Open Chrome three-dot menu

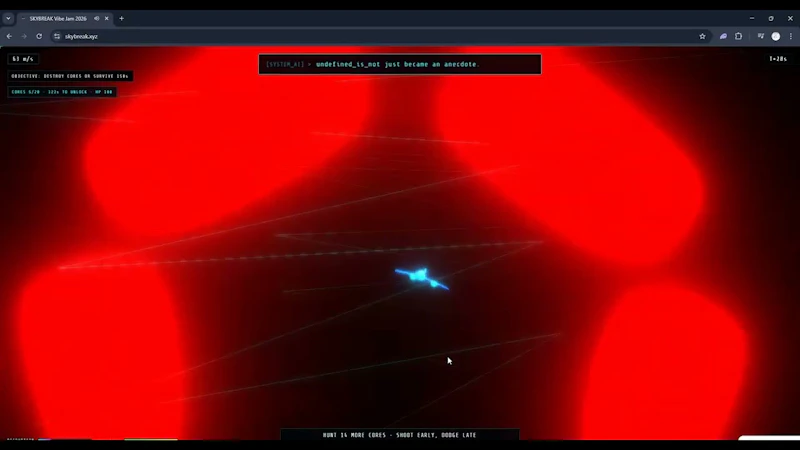pyautogui.click(x=791, y=36)
